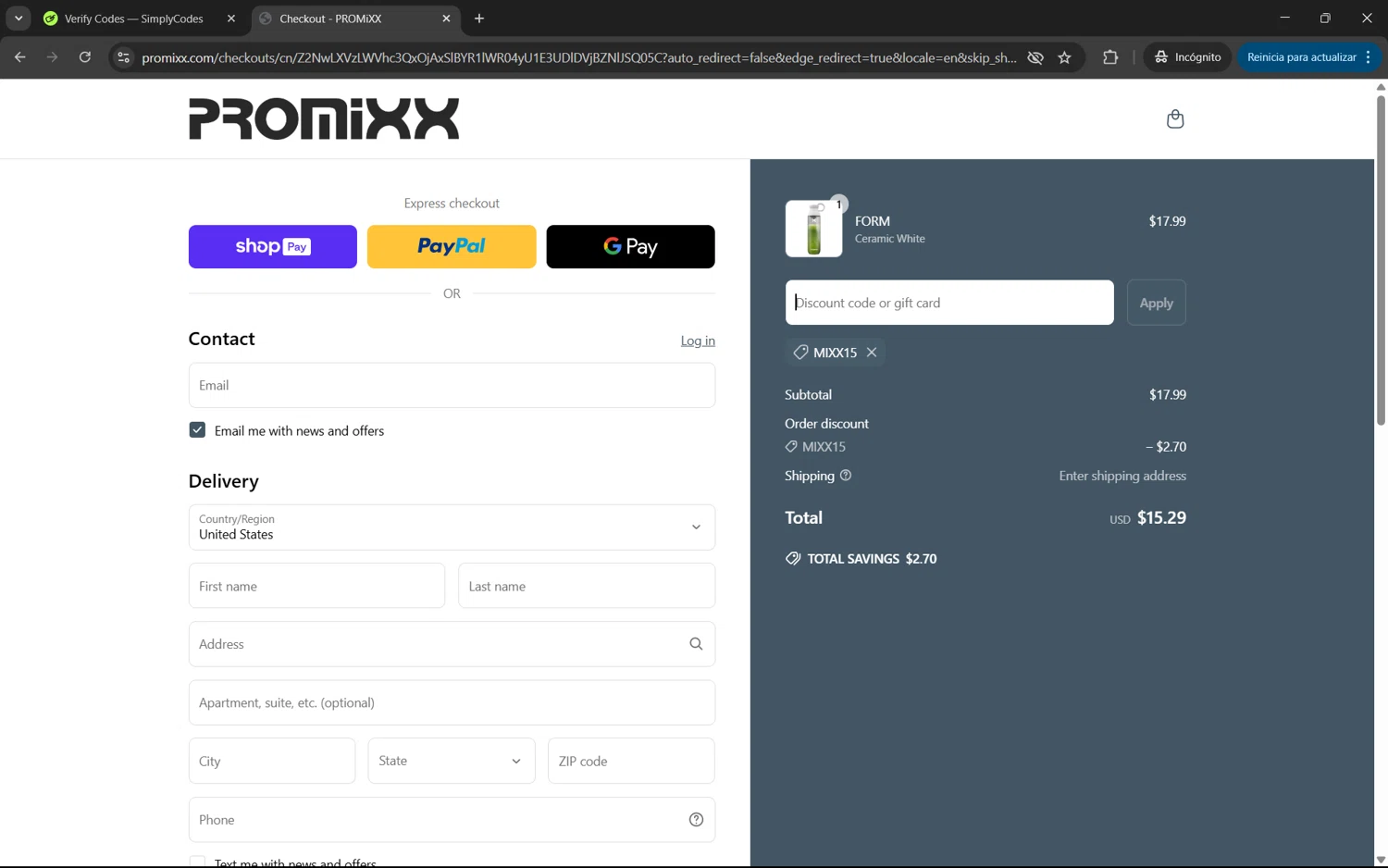Open the Chrome three-dot menu

tap(1368, 57)
